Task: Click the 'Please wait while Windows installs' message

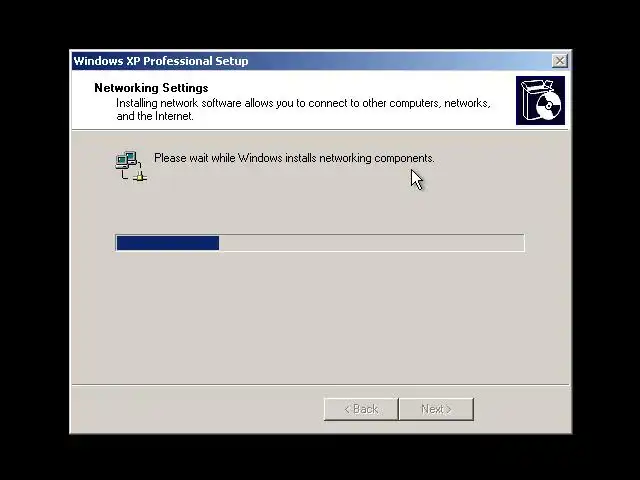Action: (294, 158)
